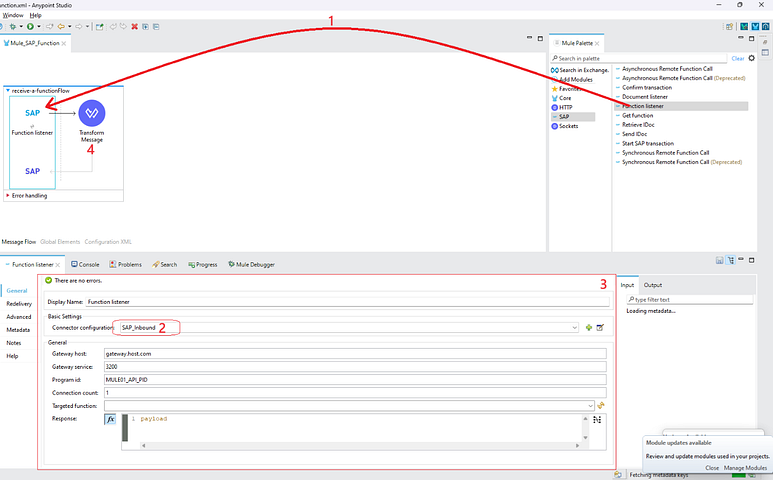Switch to the Console tab
The image size is (773, 480).
tap(85, 265)
